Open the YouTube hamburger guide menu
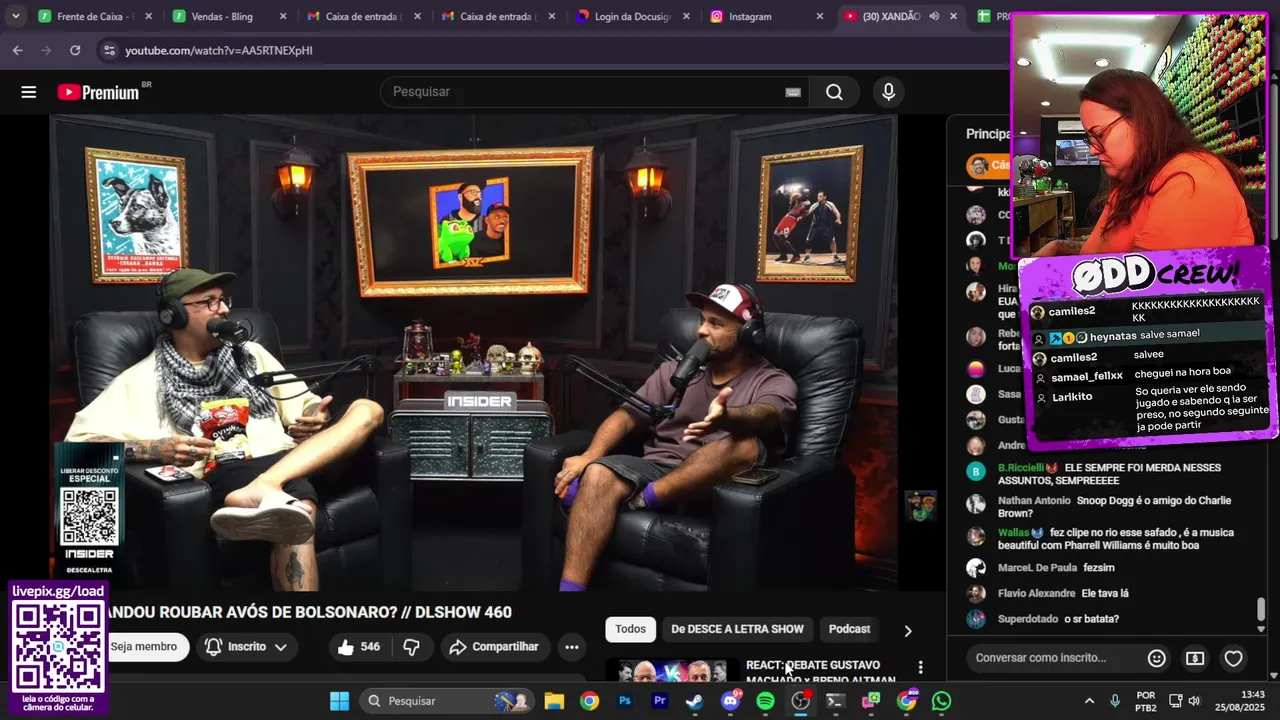Viewport: 1280px width, 720px height. tap(28, 92)
